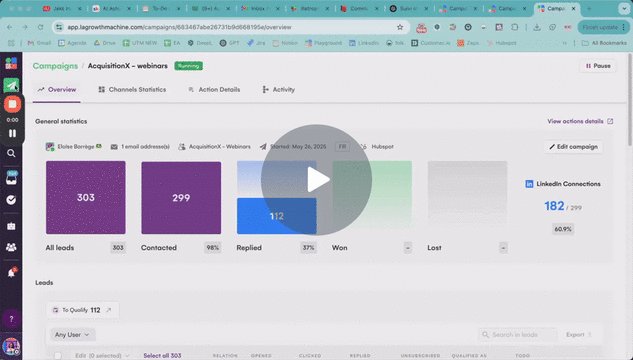
Task: Open the inbox icon in sidebar
Action: coord(11,178)
